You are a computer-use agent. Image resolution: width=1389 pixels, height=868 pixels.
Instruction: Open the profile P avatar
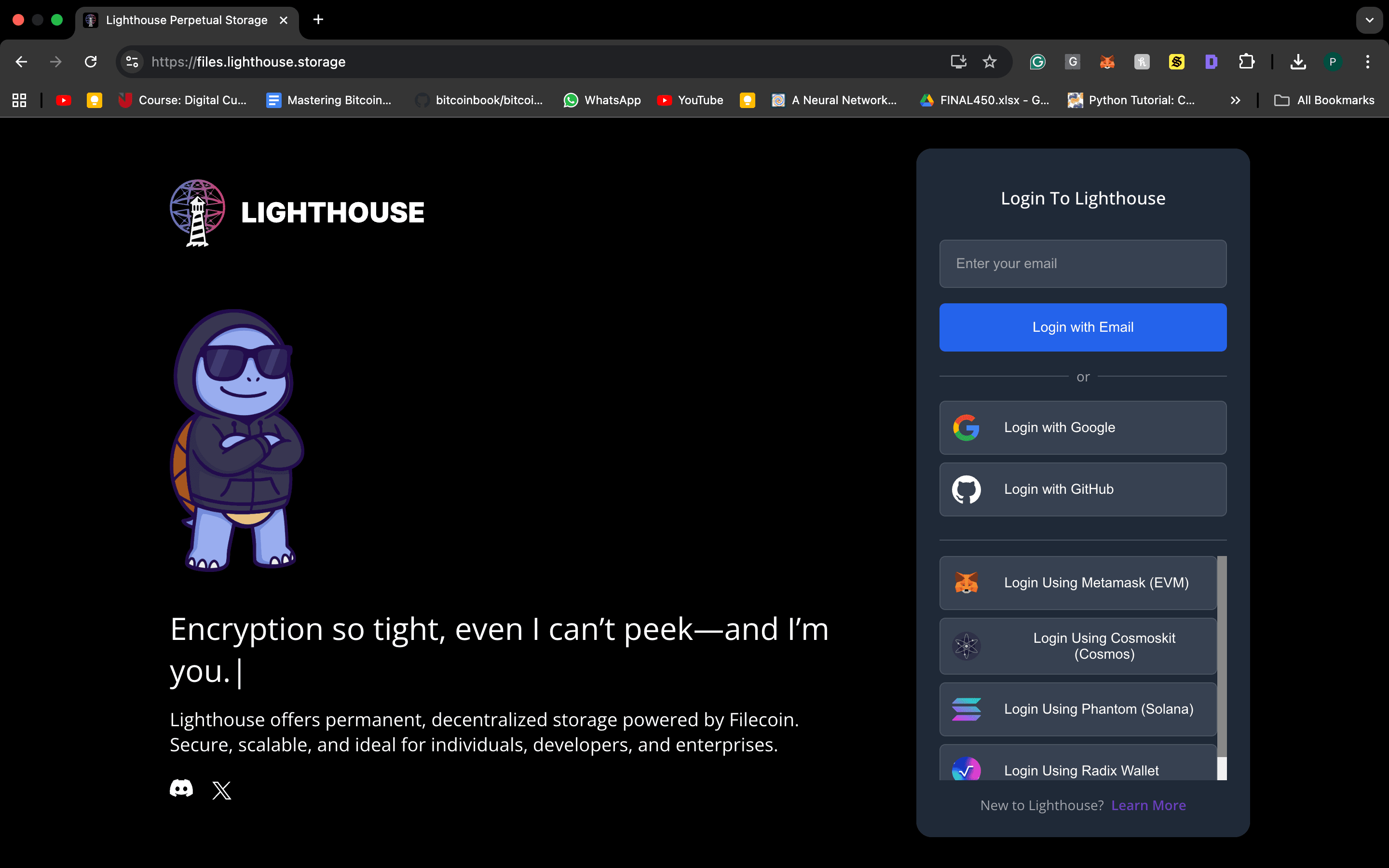pos(1333,62)
